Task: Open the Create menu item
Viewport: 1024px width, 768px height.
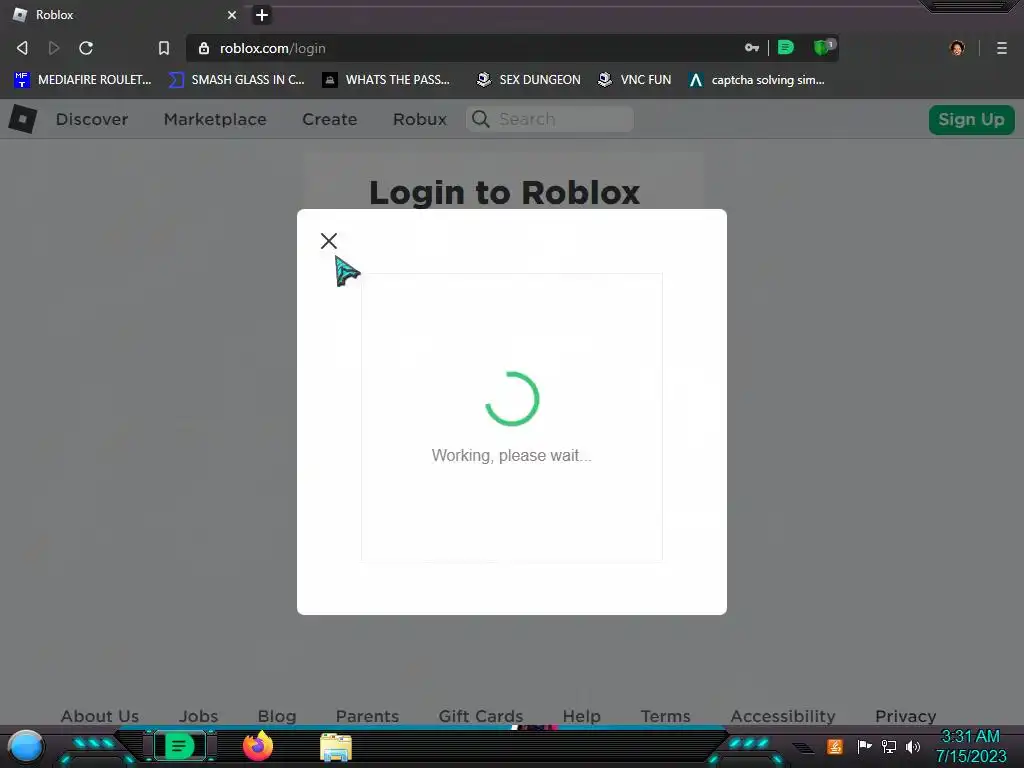Action: (x=330, y=119)
